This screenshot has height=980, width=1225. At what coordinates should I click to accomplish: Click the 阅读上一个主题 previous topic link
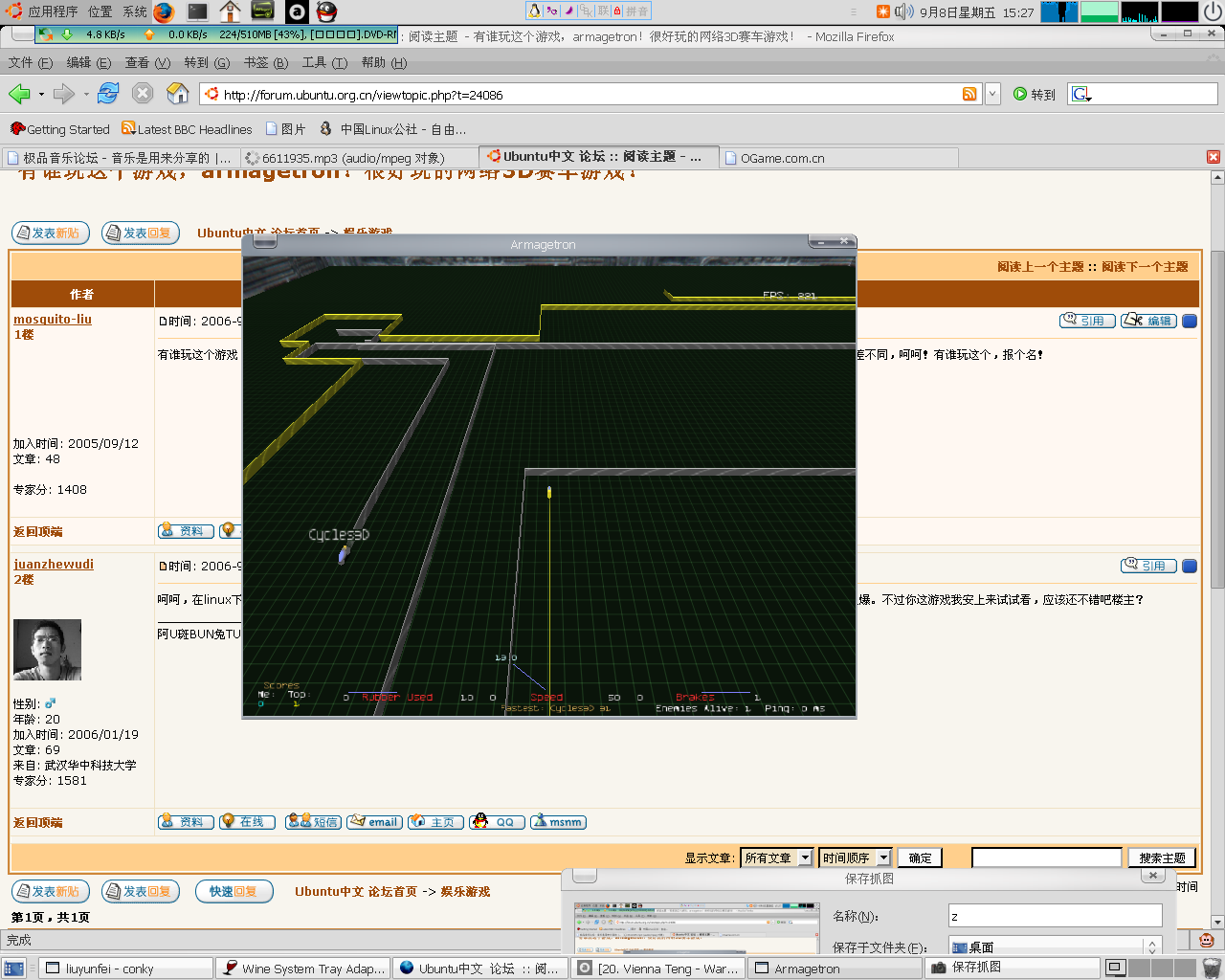pos(1040,267)
